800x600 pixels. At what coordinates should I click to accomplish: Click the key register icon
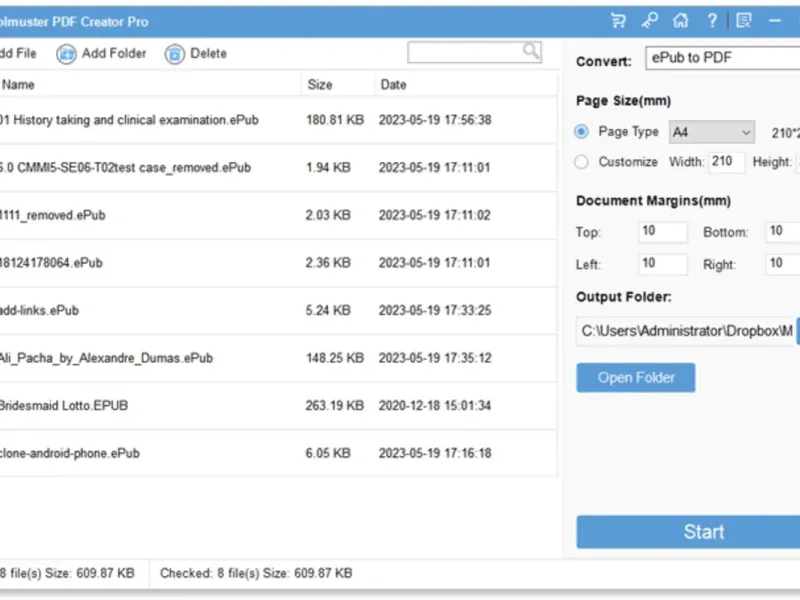pyautogui.click(x=649, y=21)
